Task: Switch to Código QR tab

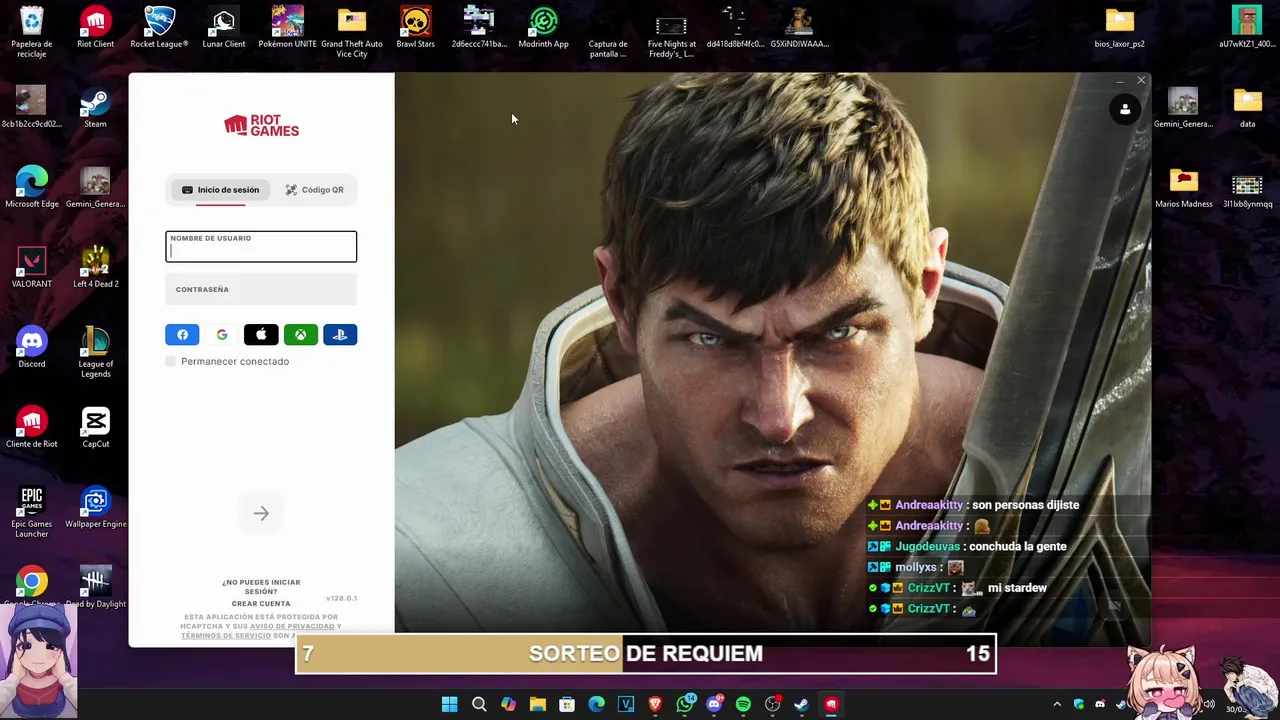Action: [x=314, y=190]
